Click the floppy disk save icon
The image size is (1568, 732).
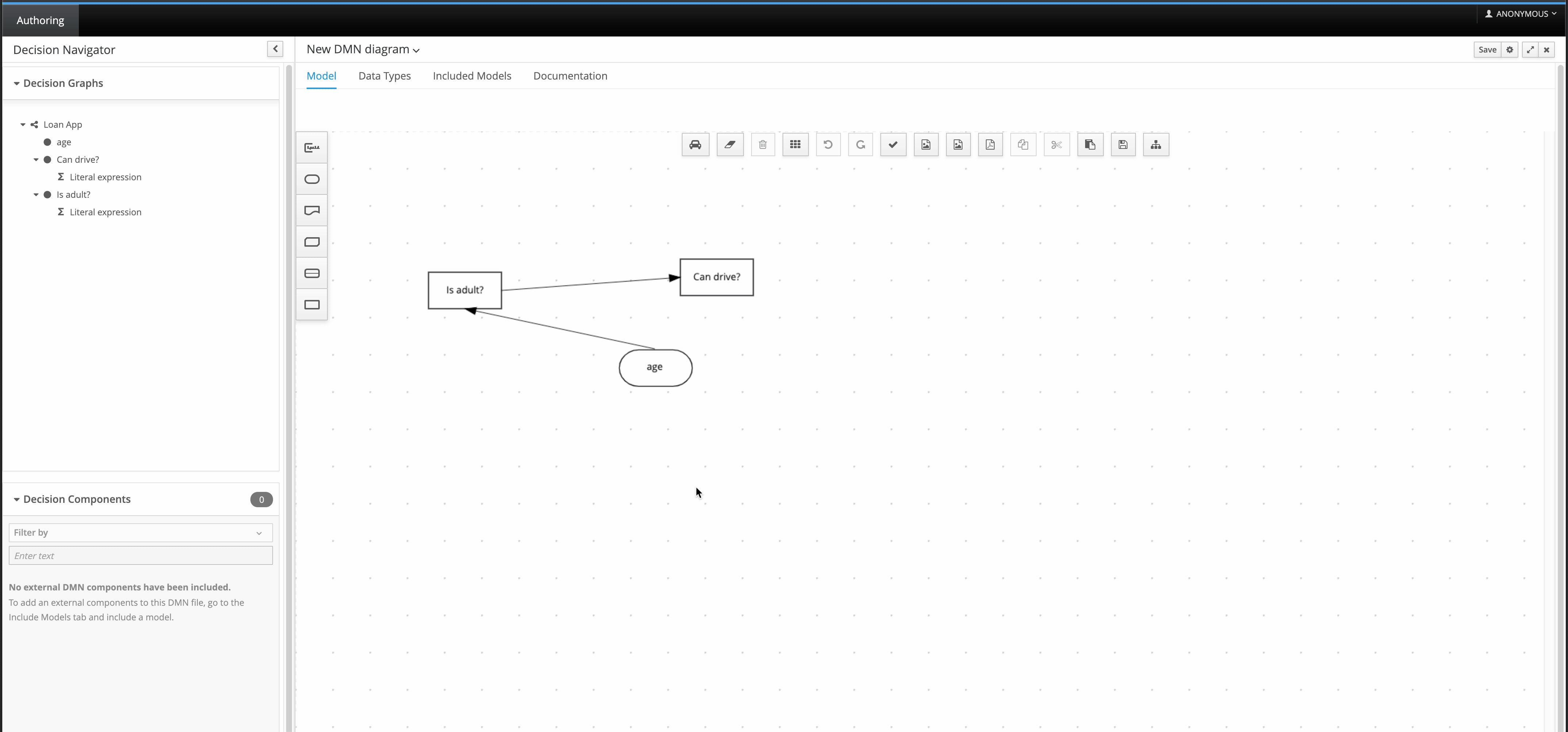coord(1123,145)
